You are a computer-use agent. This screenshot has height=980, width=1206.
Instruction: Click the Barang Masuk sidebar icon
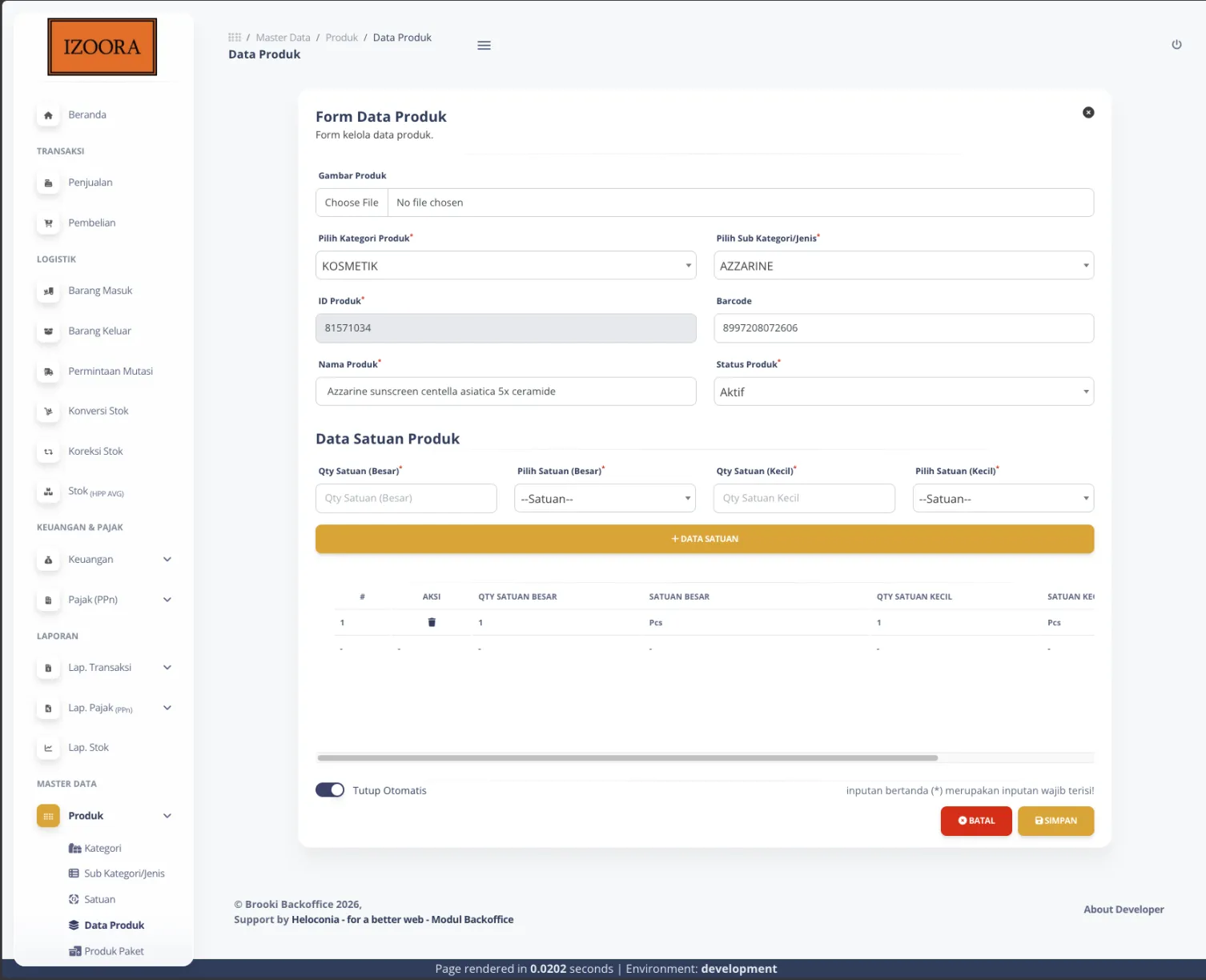tap(48, 291)
